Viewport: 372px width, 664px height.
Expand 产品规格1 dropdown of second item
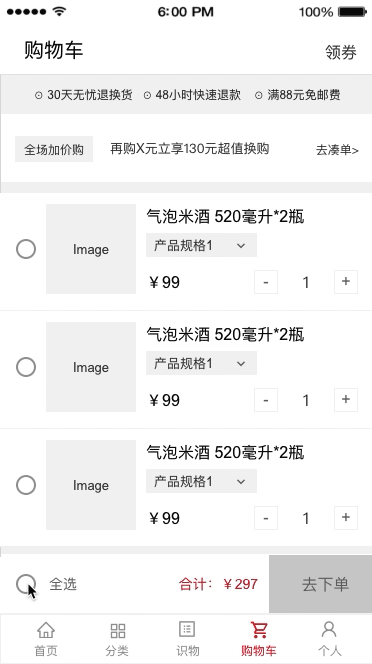(x=201, y=363)
